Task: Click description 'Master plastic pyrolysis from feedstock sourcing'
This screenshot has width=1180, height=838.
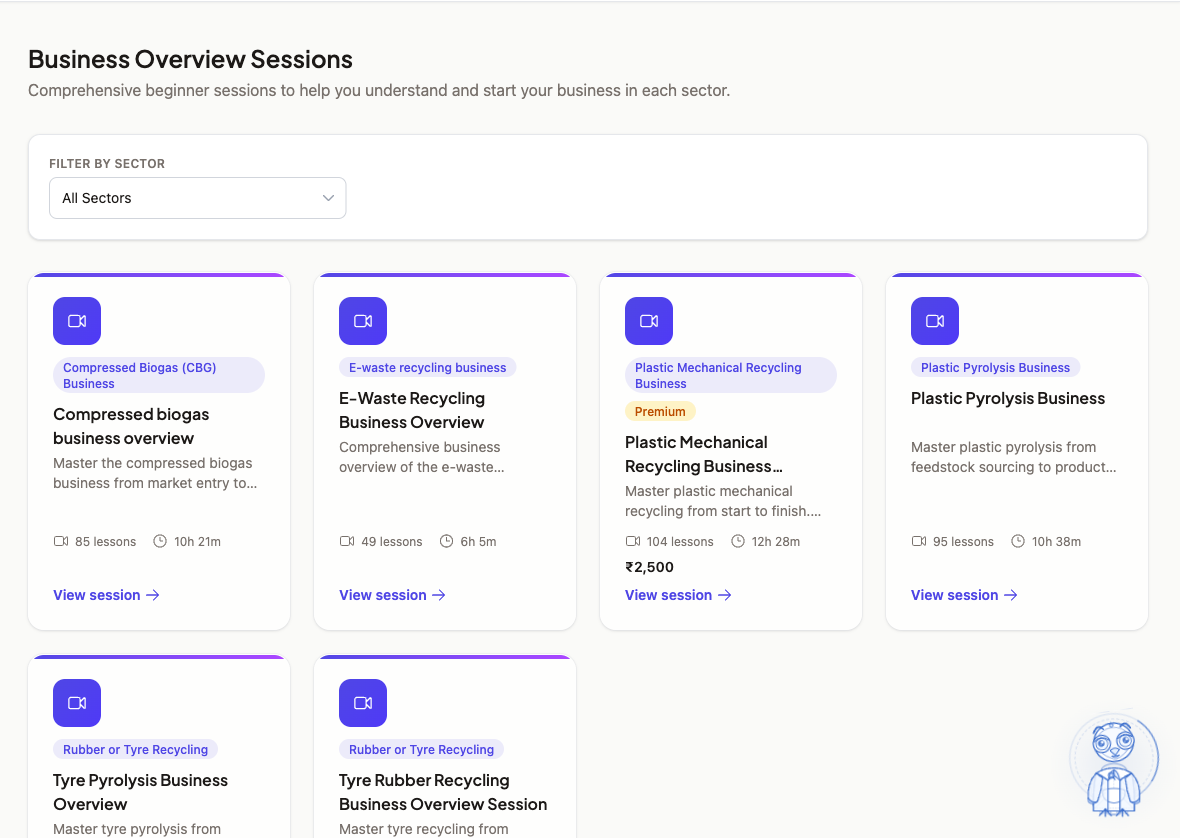Action: point(1014,457)
